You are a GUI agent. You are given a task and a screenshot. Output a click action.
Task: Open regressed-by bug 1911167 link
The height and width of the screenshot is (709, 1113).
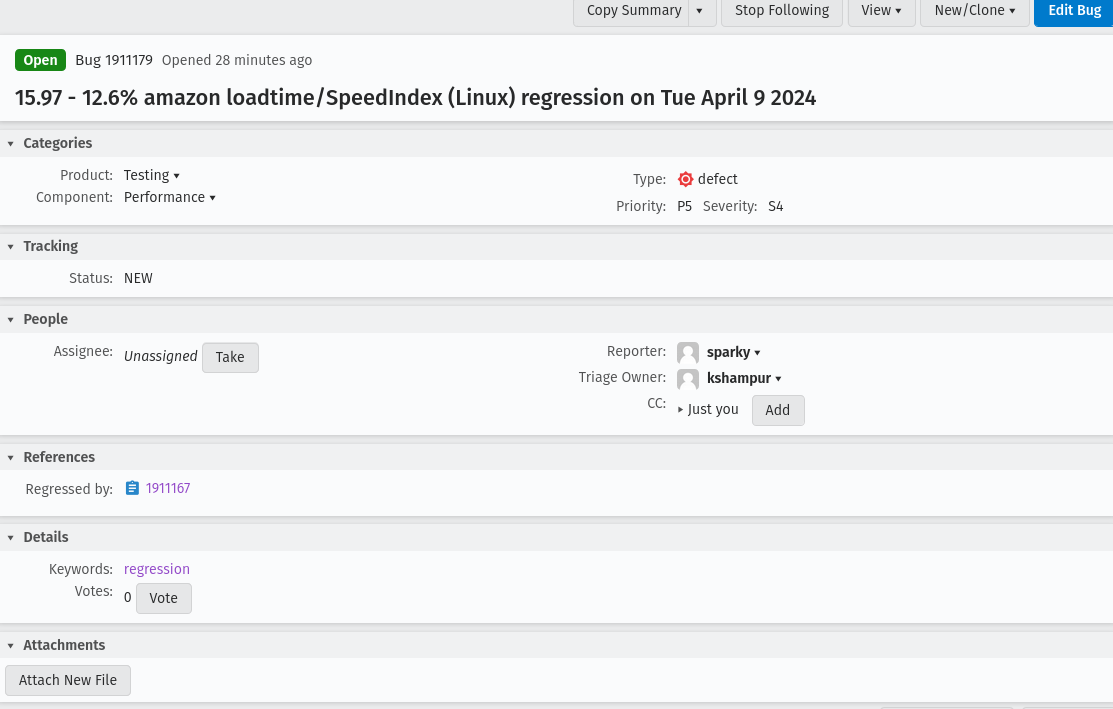(168, 489)
